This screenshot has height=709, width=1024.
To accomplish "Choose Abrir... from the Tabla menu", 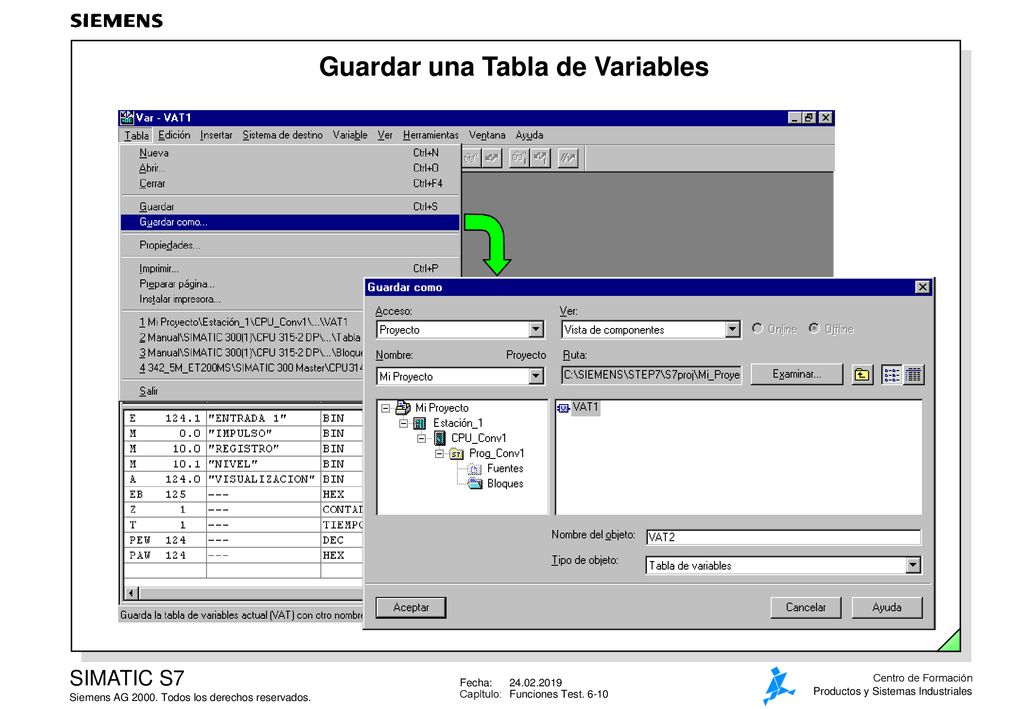I will pos(291,168).
